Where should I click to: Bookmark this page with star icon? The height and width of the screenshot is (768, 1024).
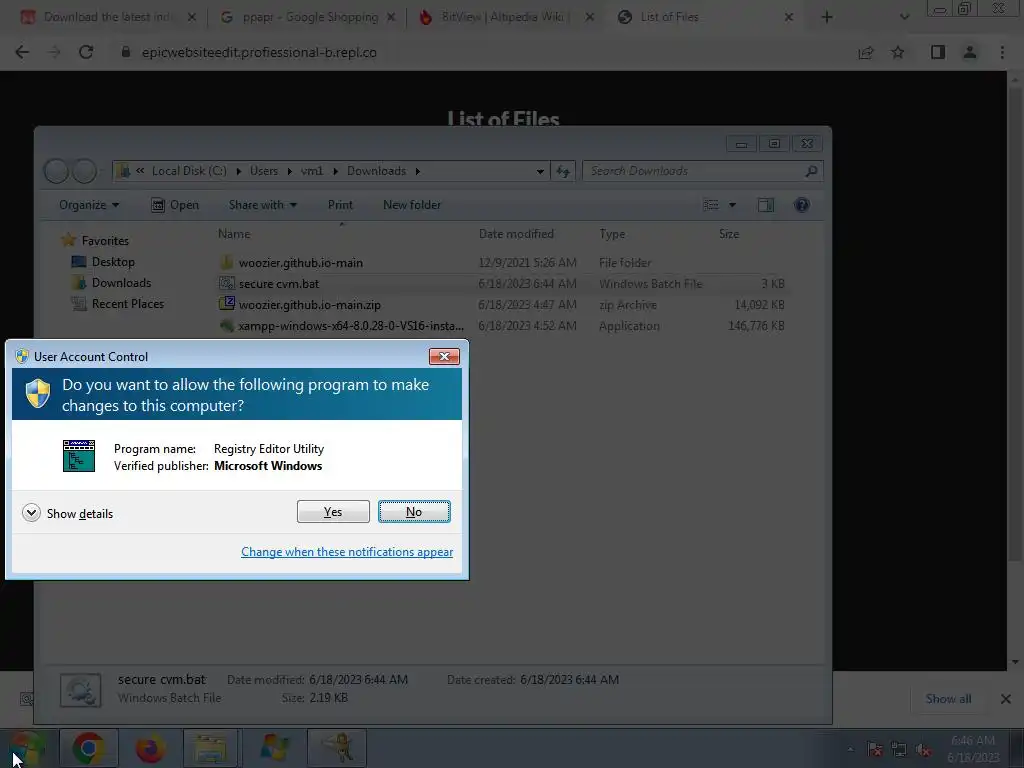[898, 52]
